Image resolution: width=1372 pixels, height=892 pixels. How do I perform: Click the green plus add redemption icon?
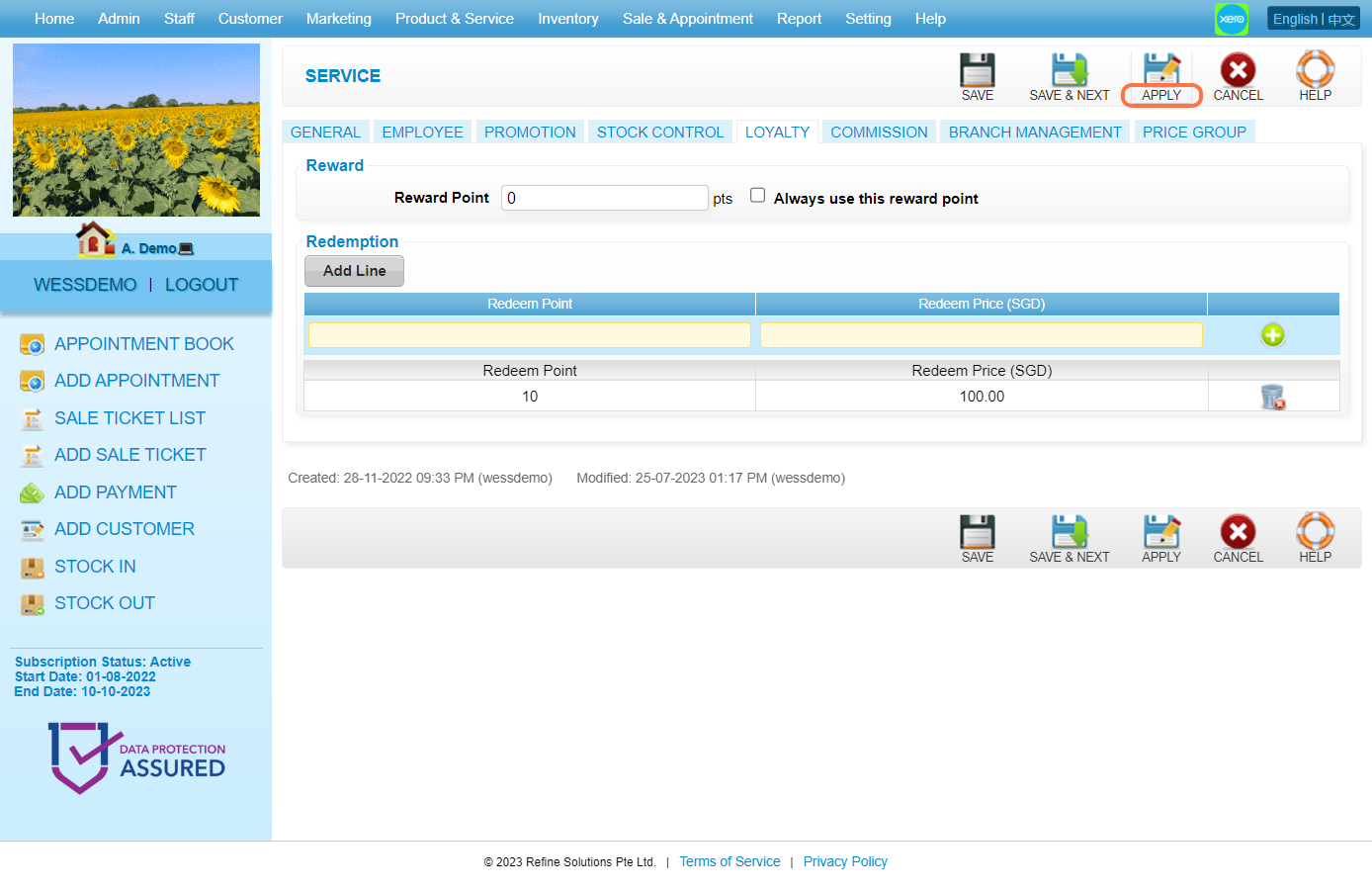[x=1272, y=335]
